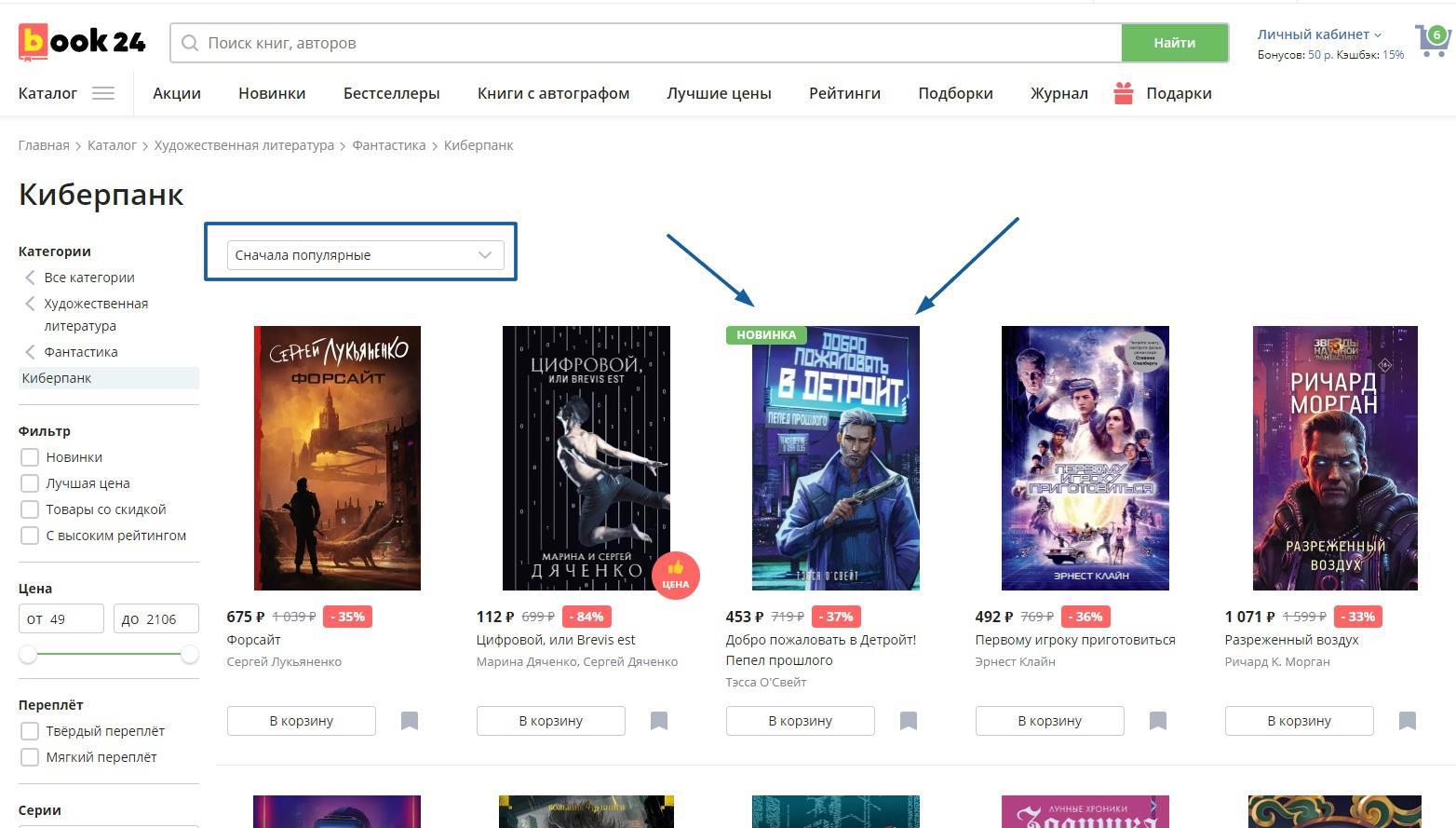This screenshot has height=828, width=1456.
Task: Click the back chevron beside Фантастика
Action: (30, 352)
